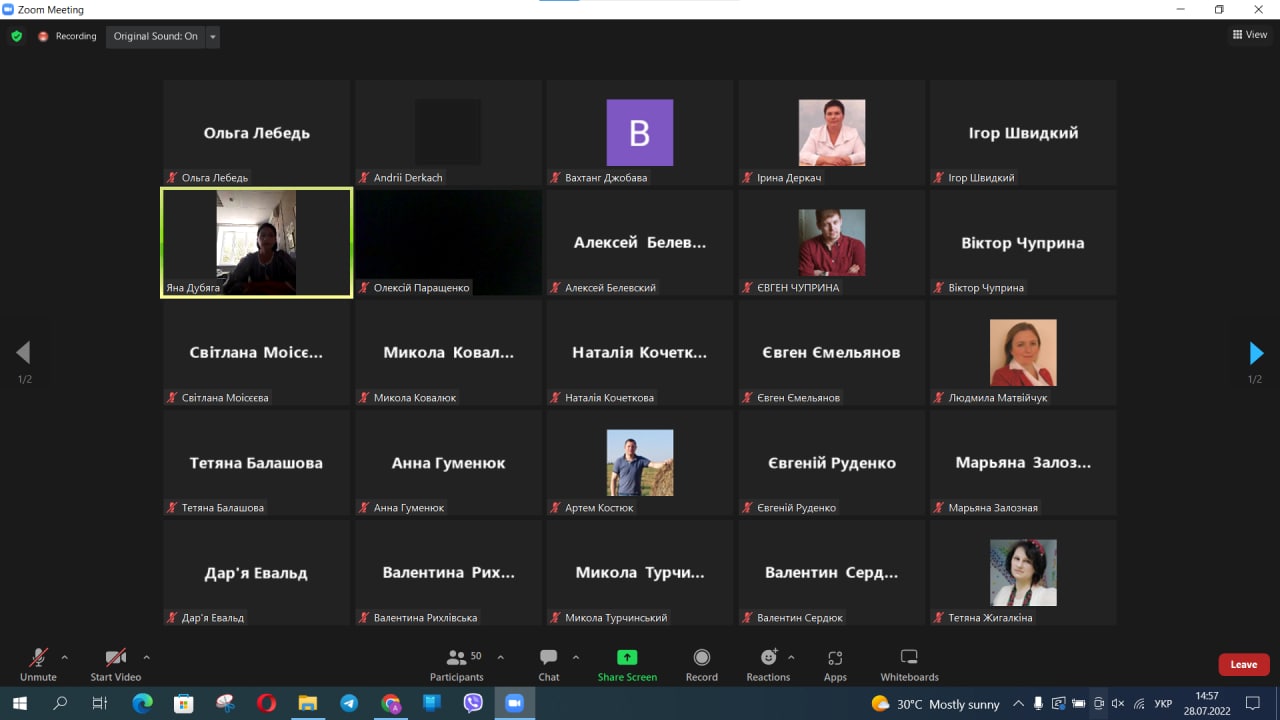Toggle the Original Sound: On button

point(155,36)
